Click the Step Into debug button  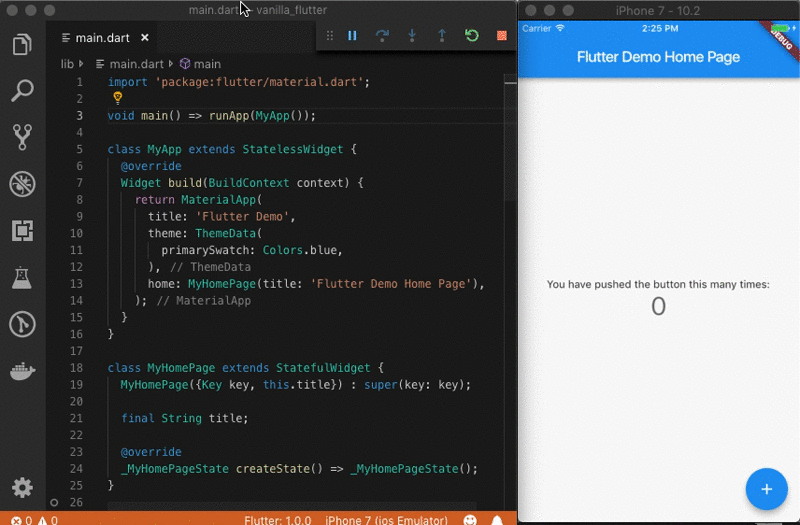412,36
